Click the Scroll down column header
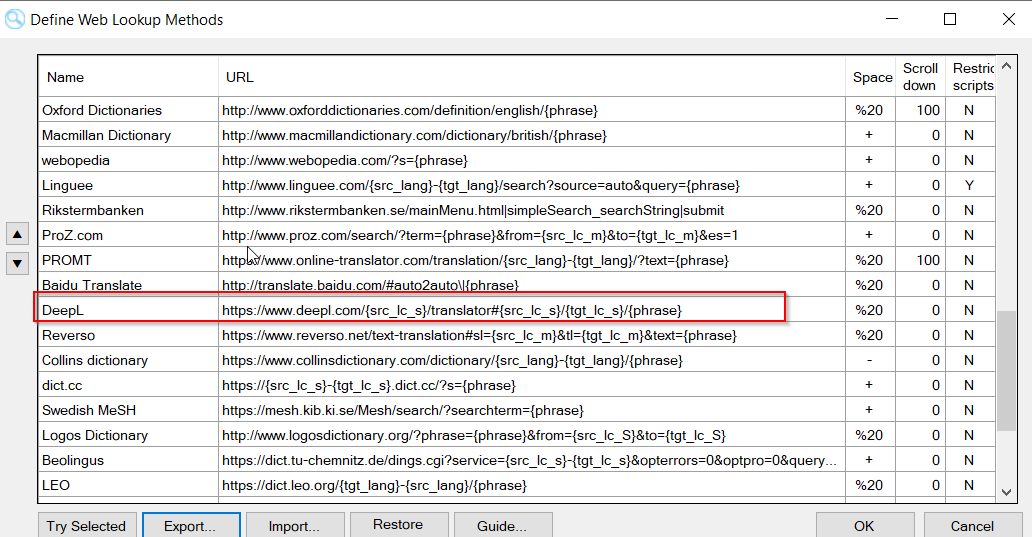The height and width of the screenshot is (537, 1032). [x=920, y=77]
